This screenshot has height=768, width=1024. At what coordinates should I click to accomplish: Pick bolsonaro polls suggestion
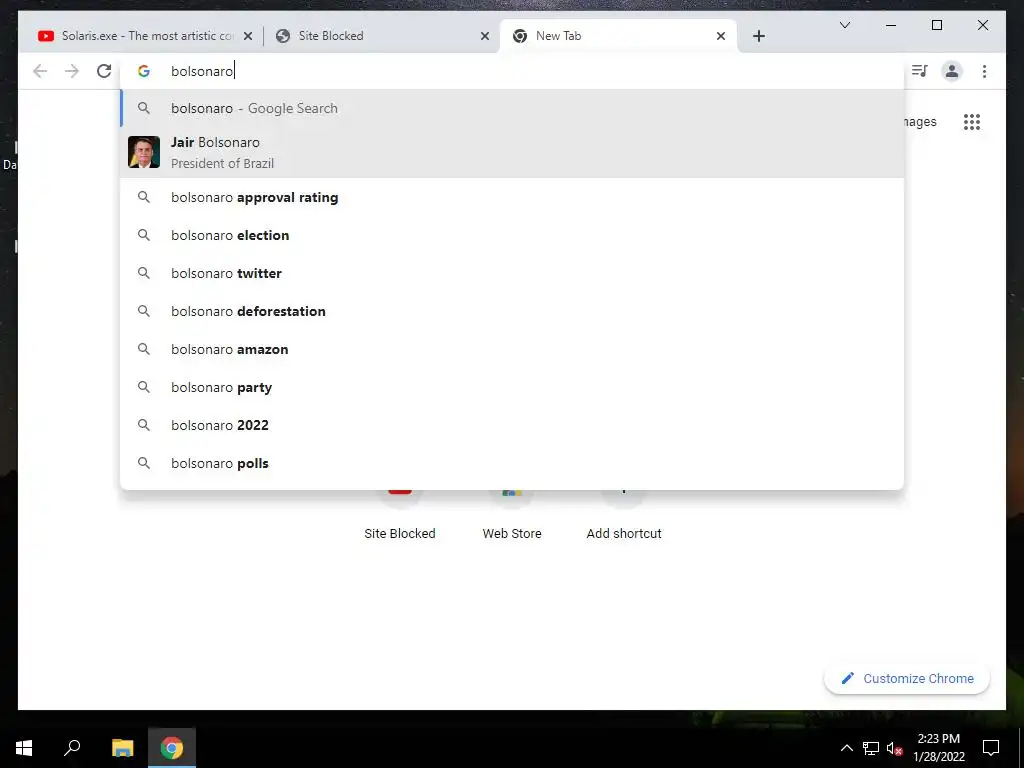pos(513,463)
